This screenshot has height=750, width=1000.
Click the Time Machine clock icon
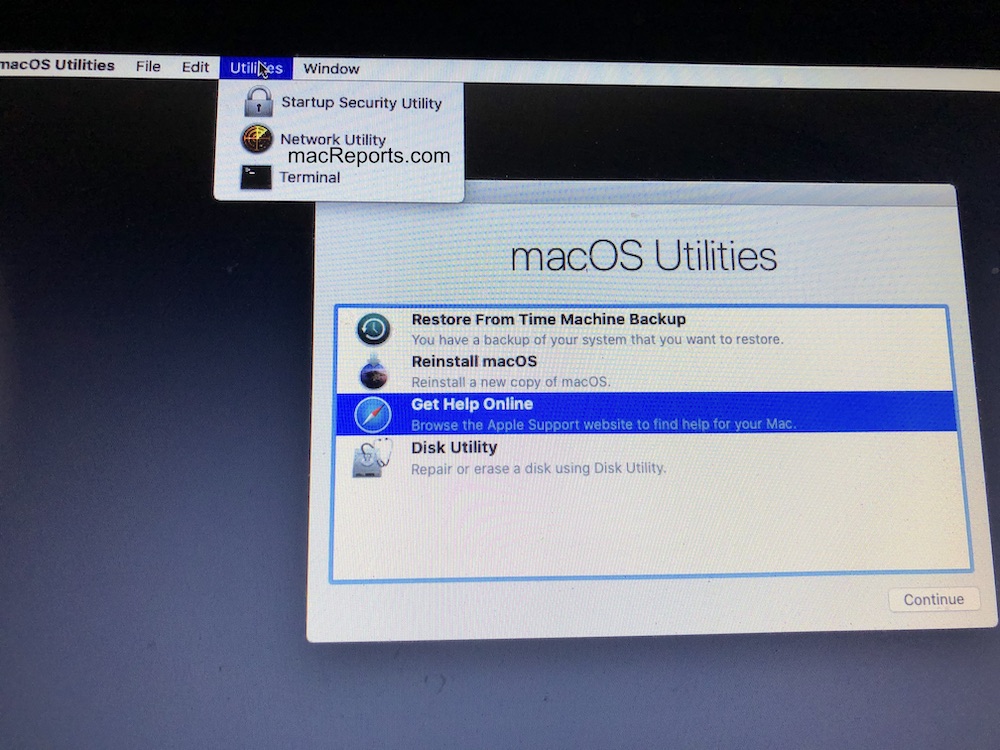click(373, 329)
